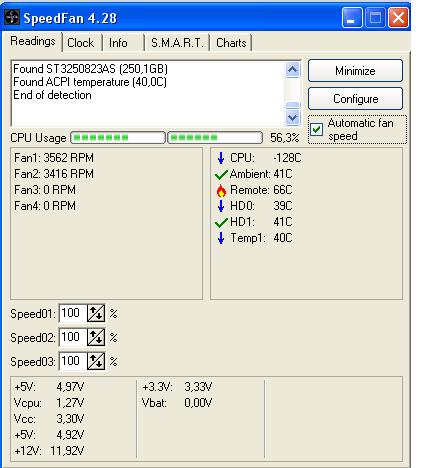Click the Speed02 up/down spinner
The image size is (431, 468).
pos(96,337)
